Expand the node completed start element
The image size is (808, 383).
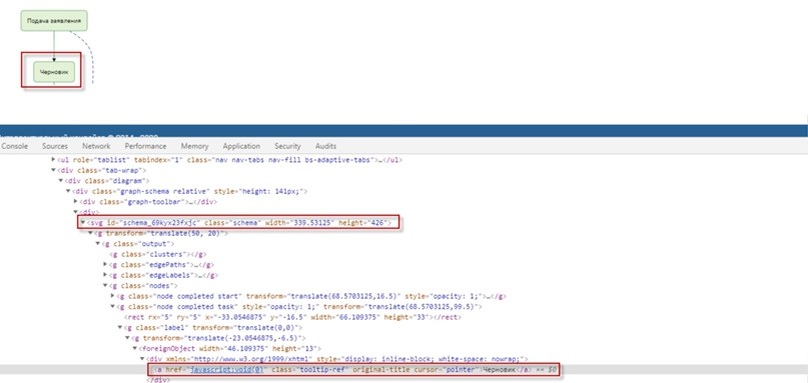coord(113,296)
